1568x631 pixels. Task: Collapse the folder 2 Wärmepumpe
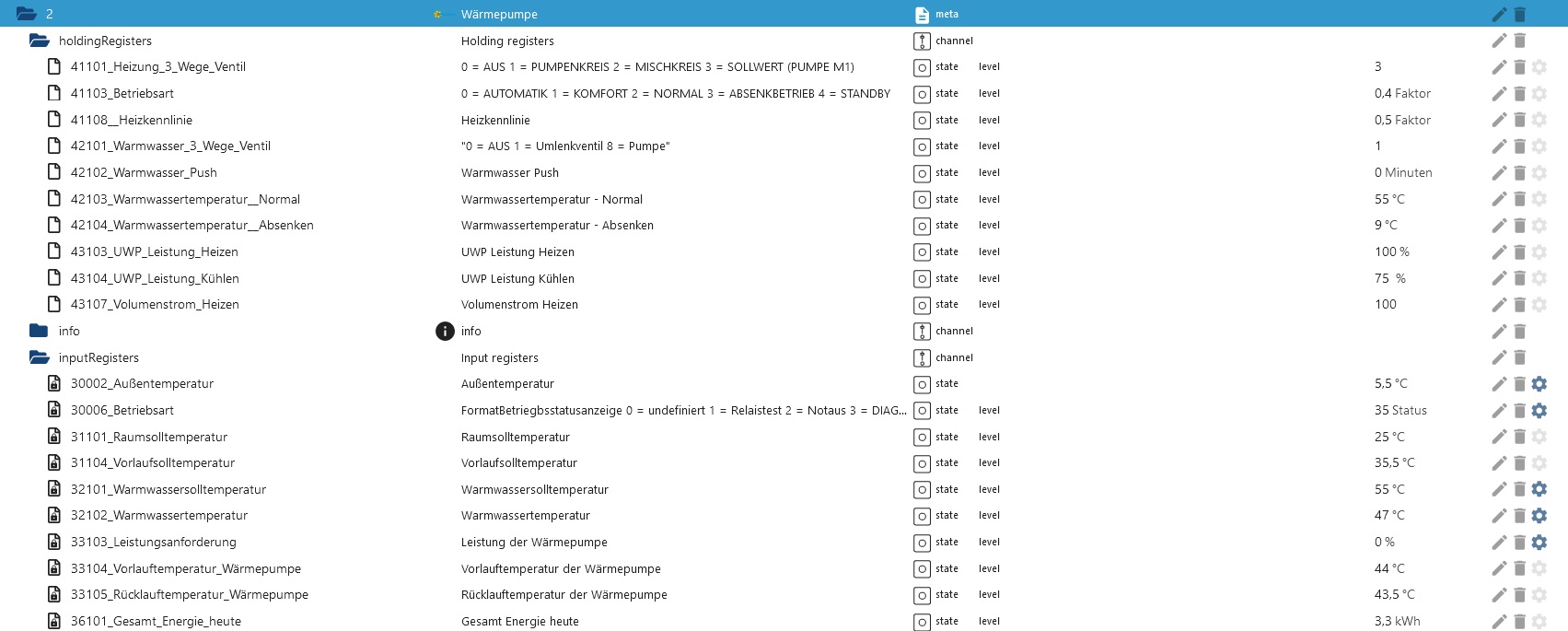27,14
